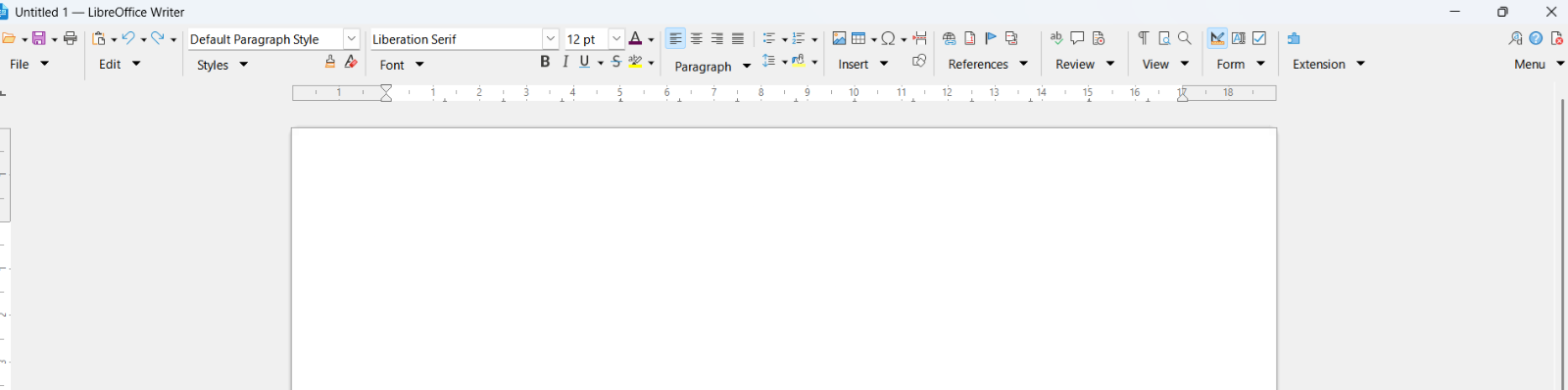
Task: Open the Edit menu
Action: (x=120, y=64)
